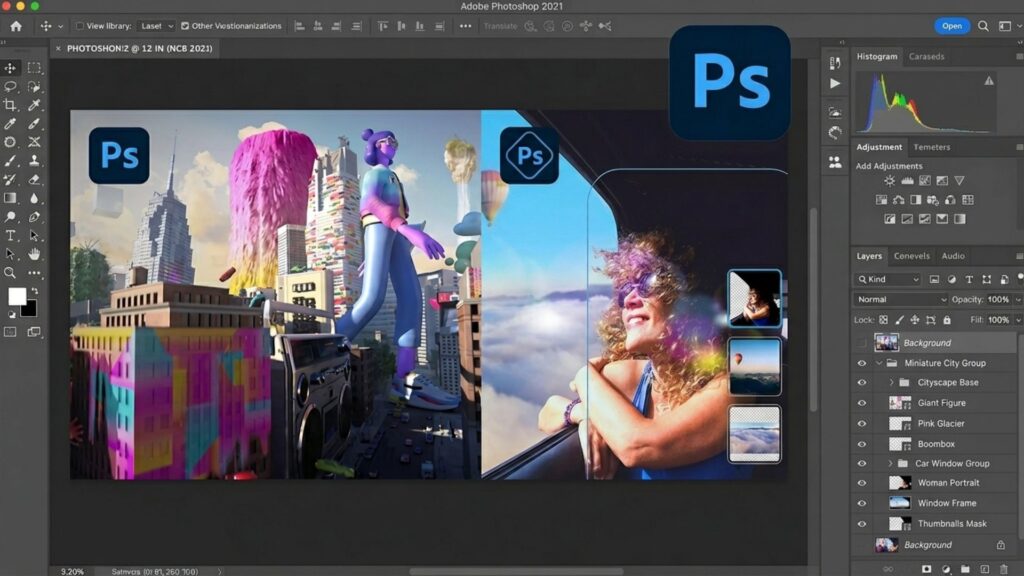Click the three-dot more options in options bar

tap(465, 26)
